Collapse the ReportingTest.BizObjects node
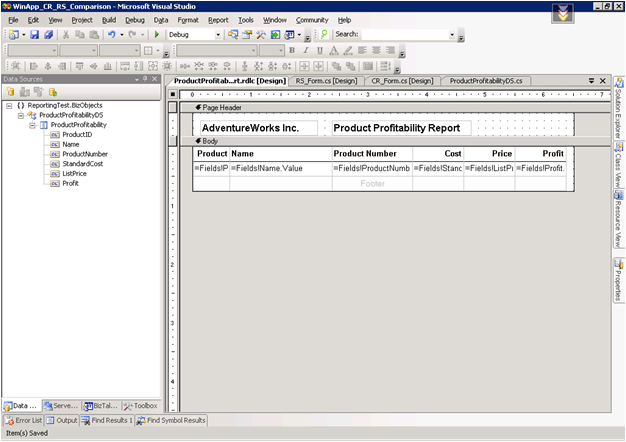626x442 pixels. [x=9, y=106]
